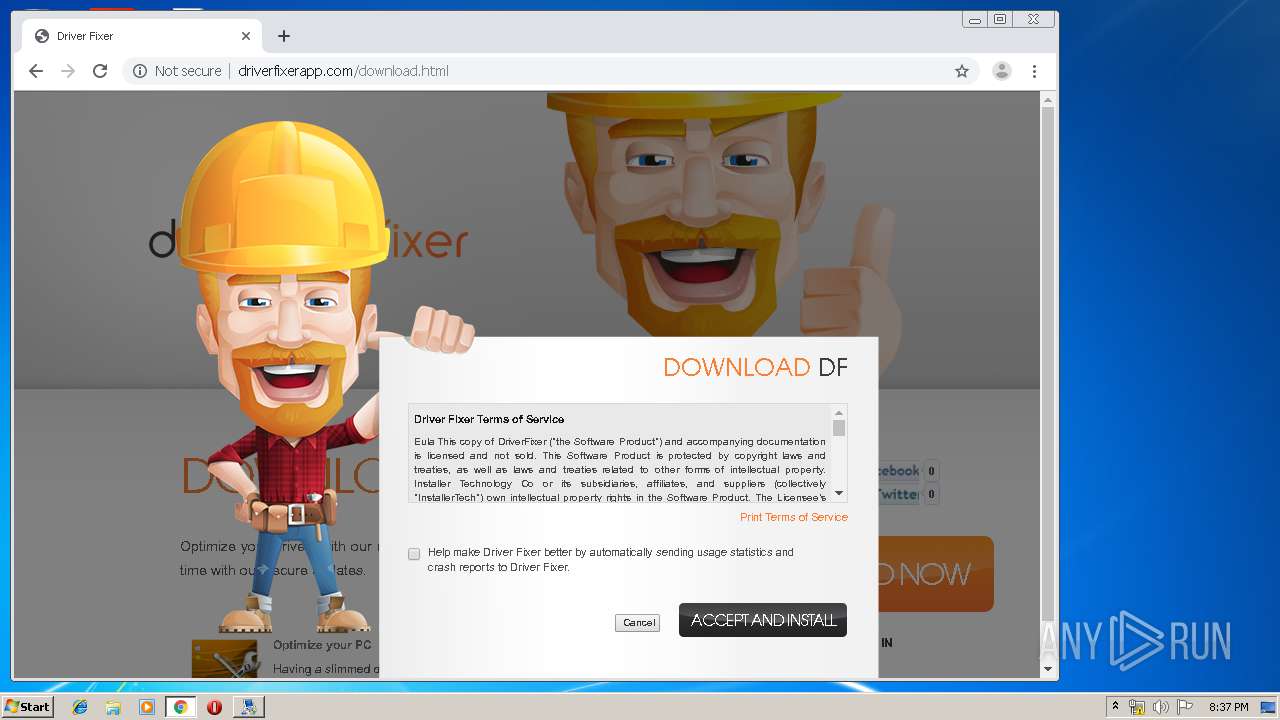The width and height of the screenshot is (1280, 720).
Task: Click the browser forward arrow
Action: click(x=68, y=71)
